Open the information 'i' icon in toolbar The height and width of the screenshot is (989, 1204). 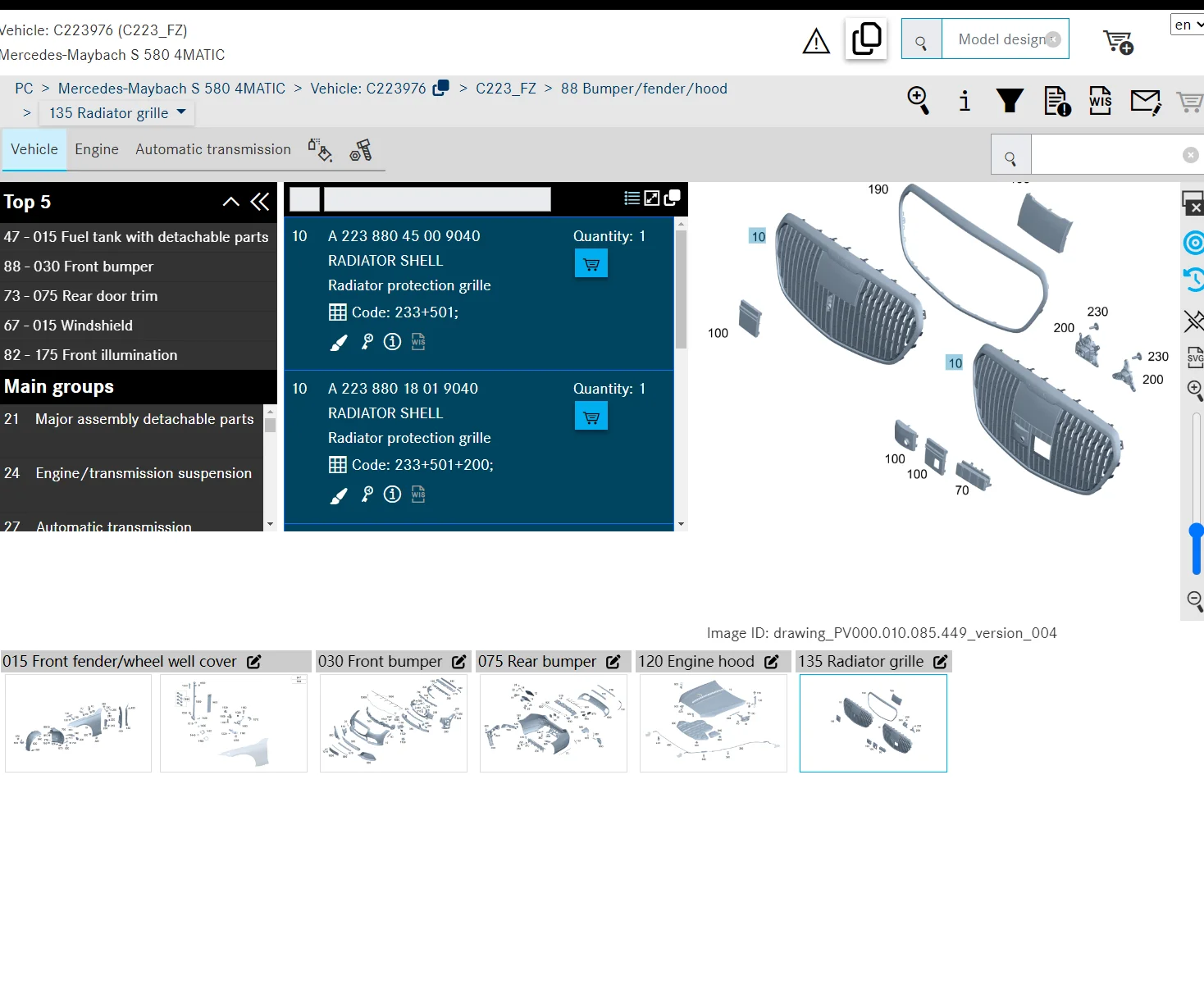tap(965, 101)
